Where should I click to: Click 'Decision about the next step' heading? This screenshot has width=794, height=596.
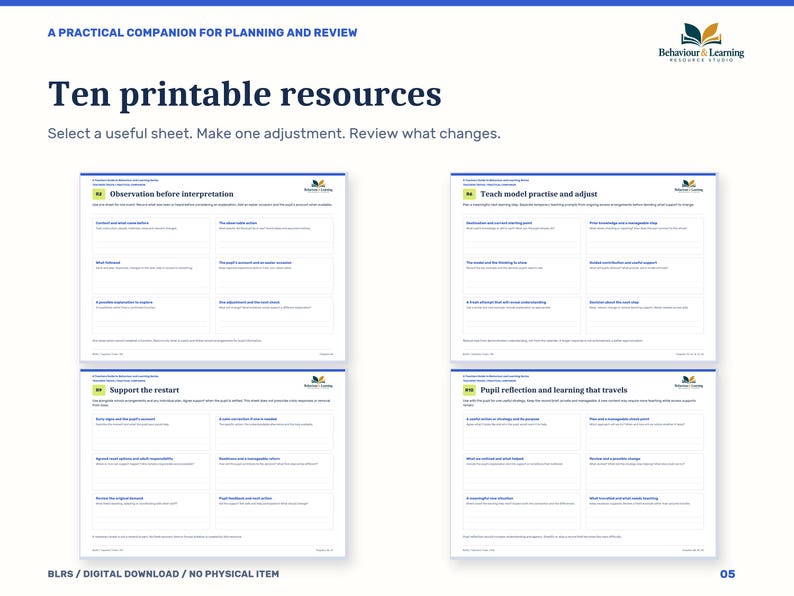614,302
